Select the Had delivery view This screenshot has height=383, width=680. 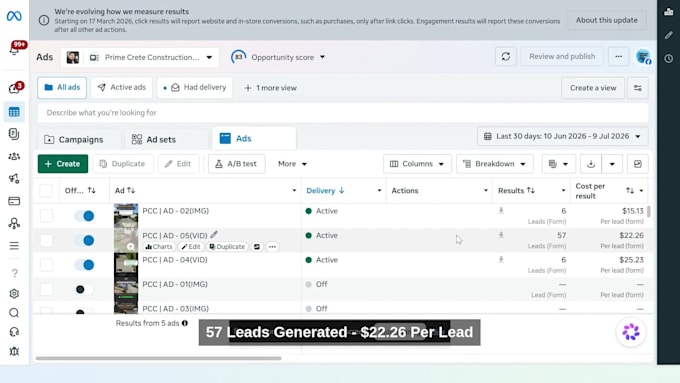coord(195,88)
